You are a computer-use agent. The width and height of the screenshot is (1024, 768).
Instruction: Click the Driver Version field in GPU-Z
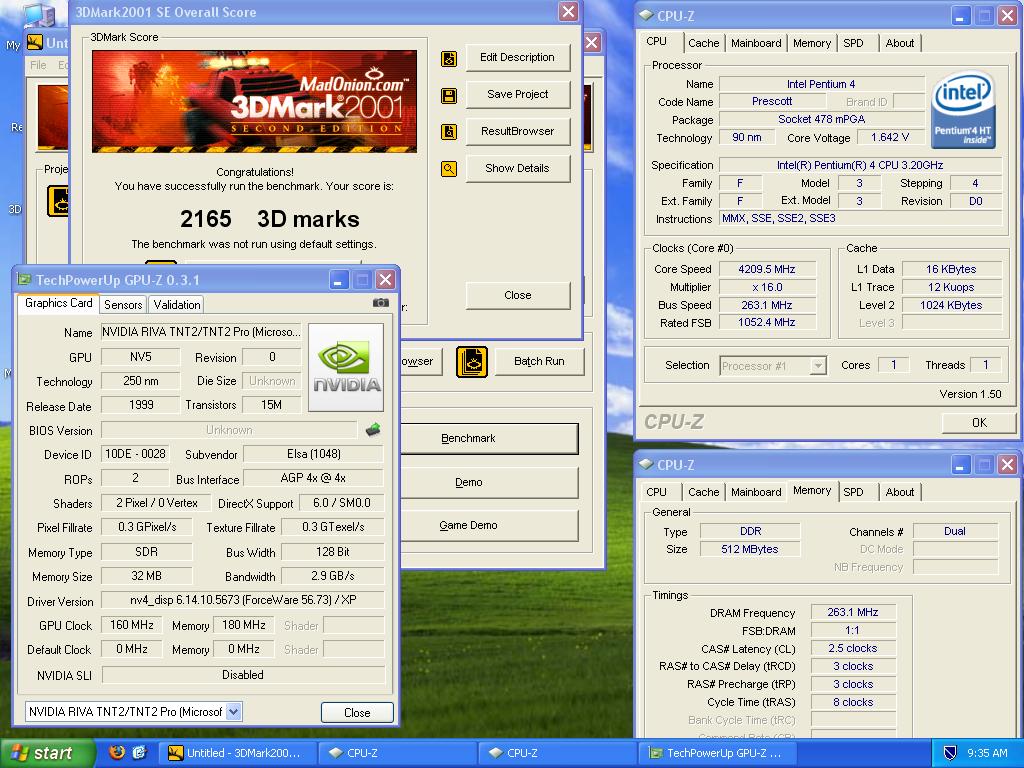click(x=243, y=600)
